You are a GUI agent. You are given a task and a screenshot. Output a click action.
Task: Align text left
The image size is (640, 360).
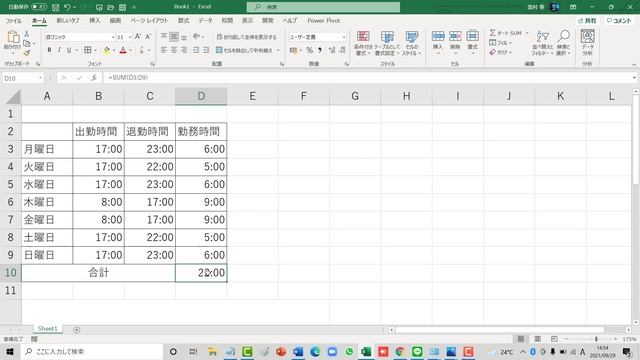click(164, 50)
